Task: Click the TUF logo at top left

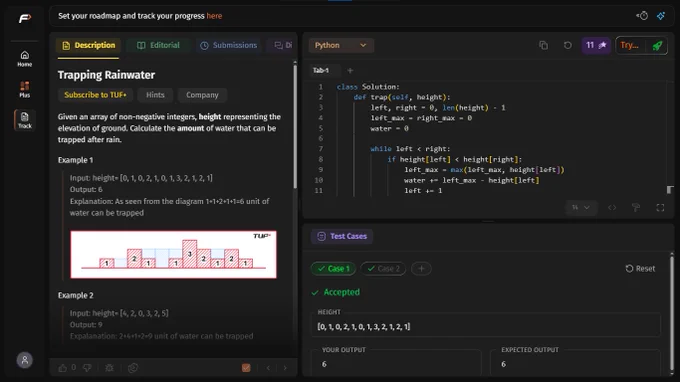Action: coord(25,18)
